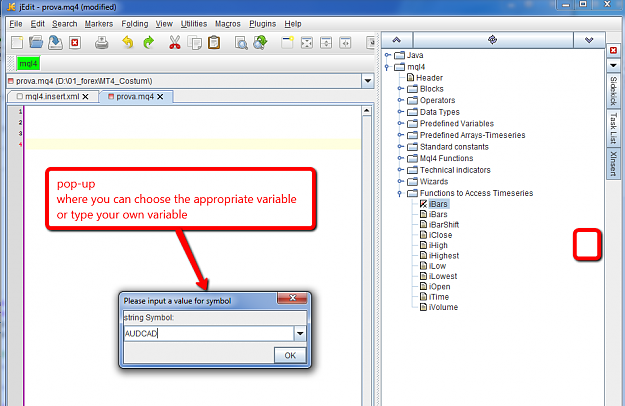Screen dimensions: 625x406
Task: Open the Utilities menu
Action: tap(193, 24)
